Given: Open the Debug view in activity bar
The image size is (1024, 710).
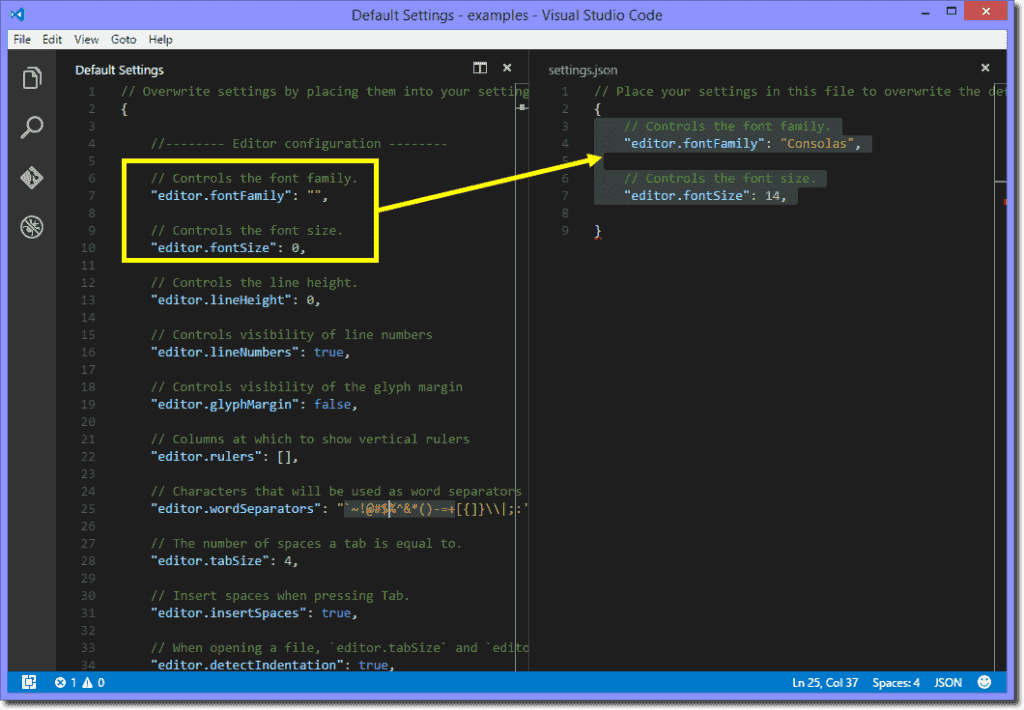Looking at the screenshot, I should [x=32, y=227].
